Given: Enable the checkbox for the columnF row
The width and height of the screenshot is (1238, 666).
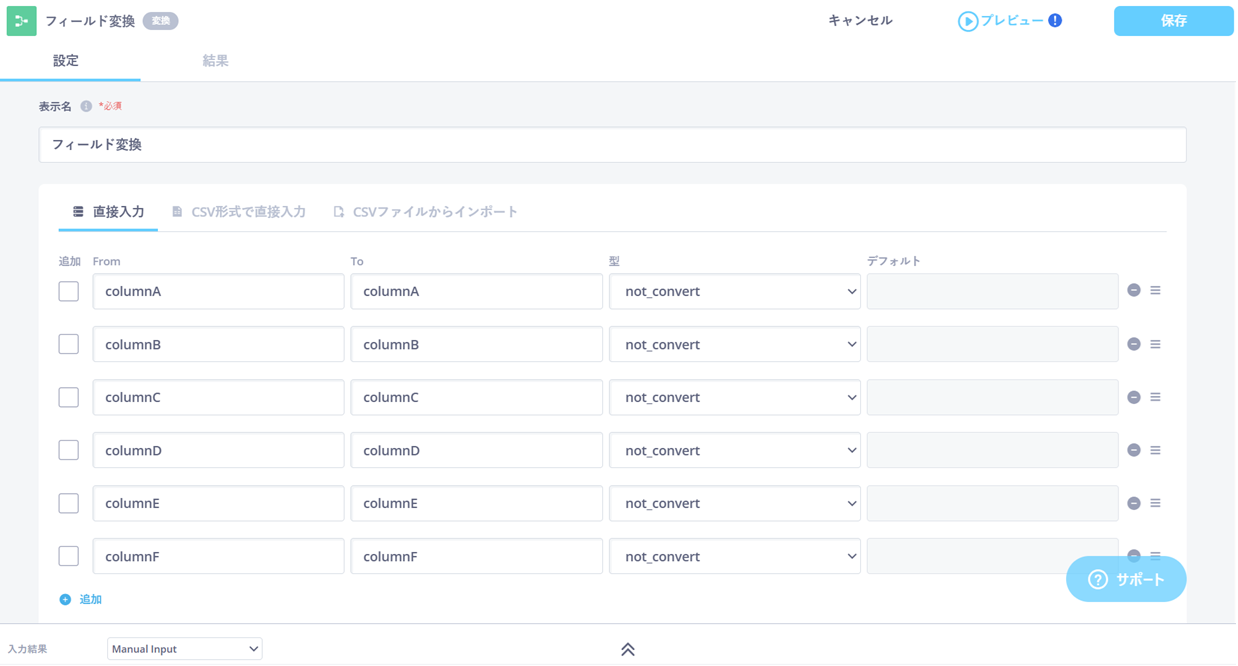Looking at the screenshot, I should [68, 556].
